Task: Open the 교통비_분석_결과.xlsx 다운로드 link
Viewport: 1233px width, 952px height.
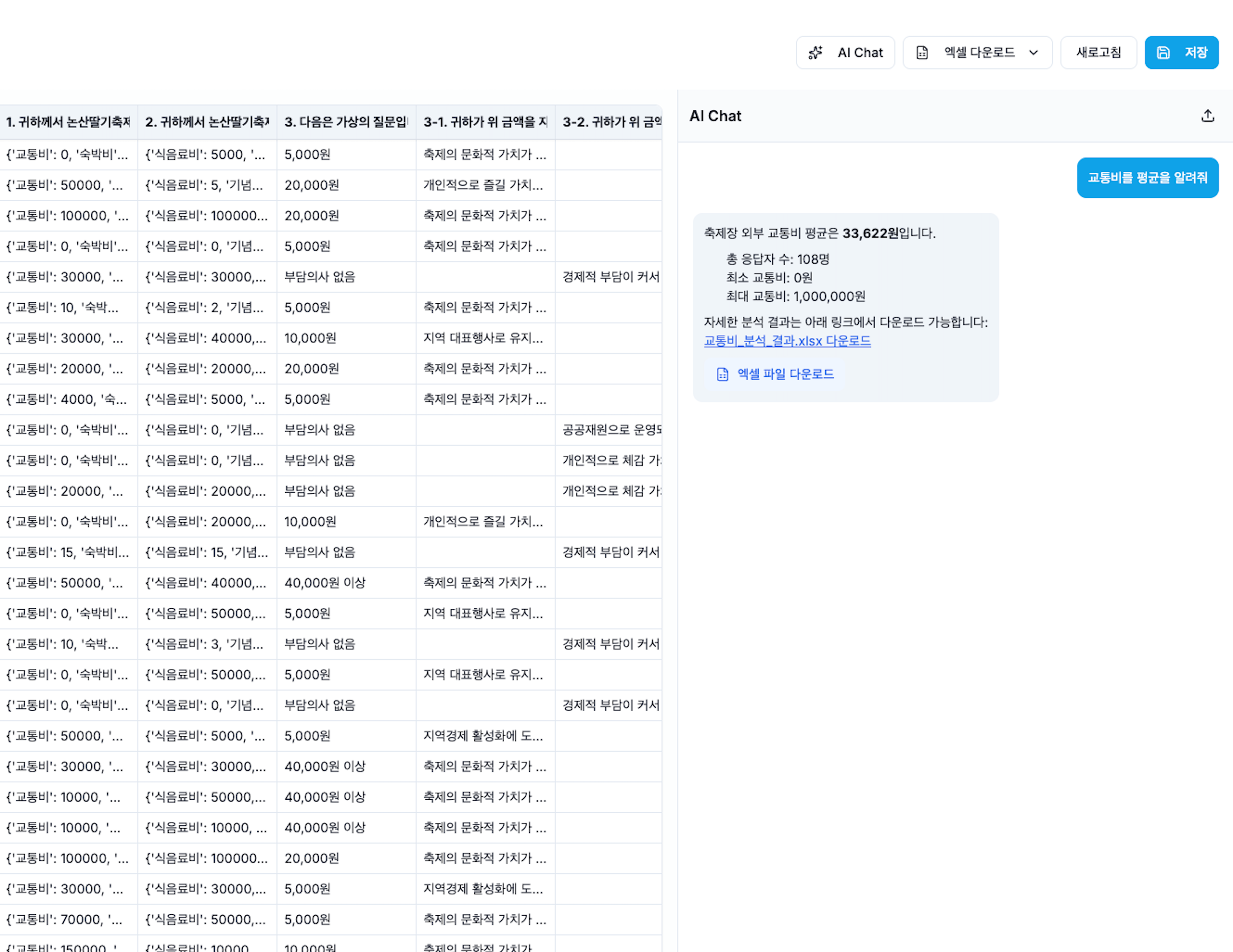Action: (787, 341)
